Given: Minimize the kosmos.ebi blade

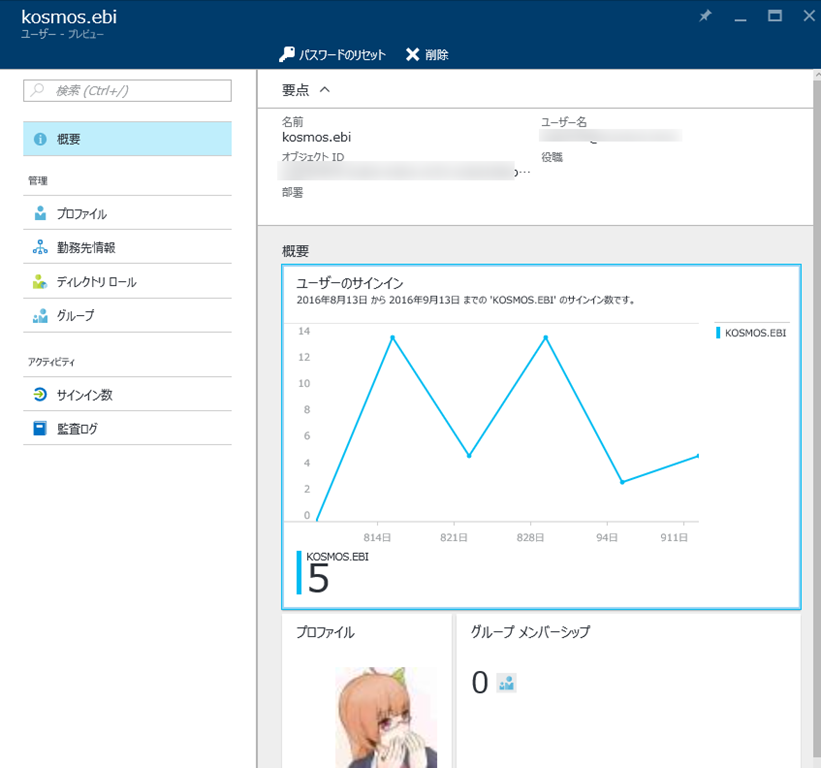Looking at the screenshot, I should click(740, 20).
